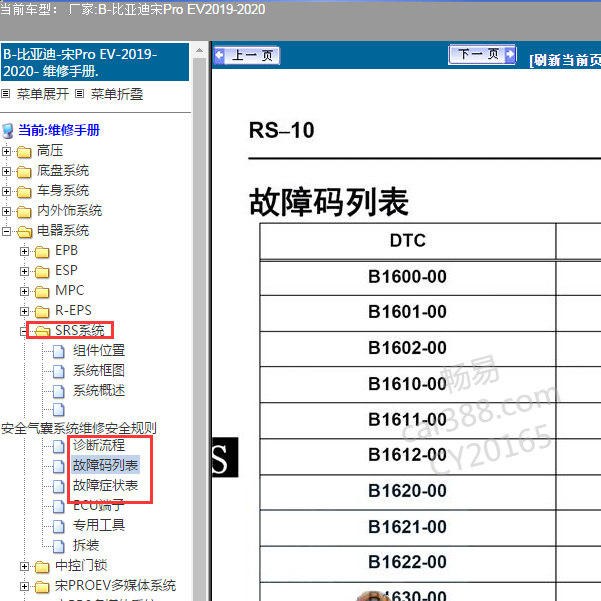
Task: Click the EPB folder icon
Action: pos(42,251)
